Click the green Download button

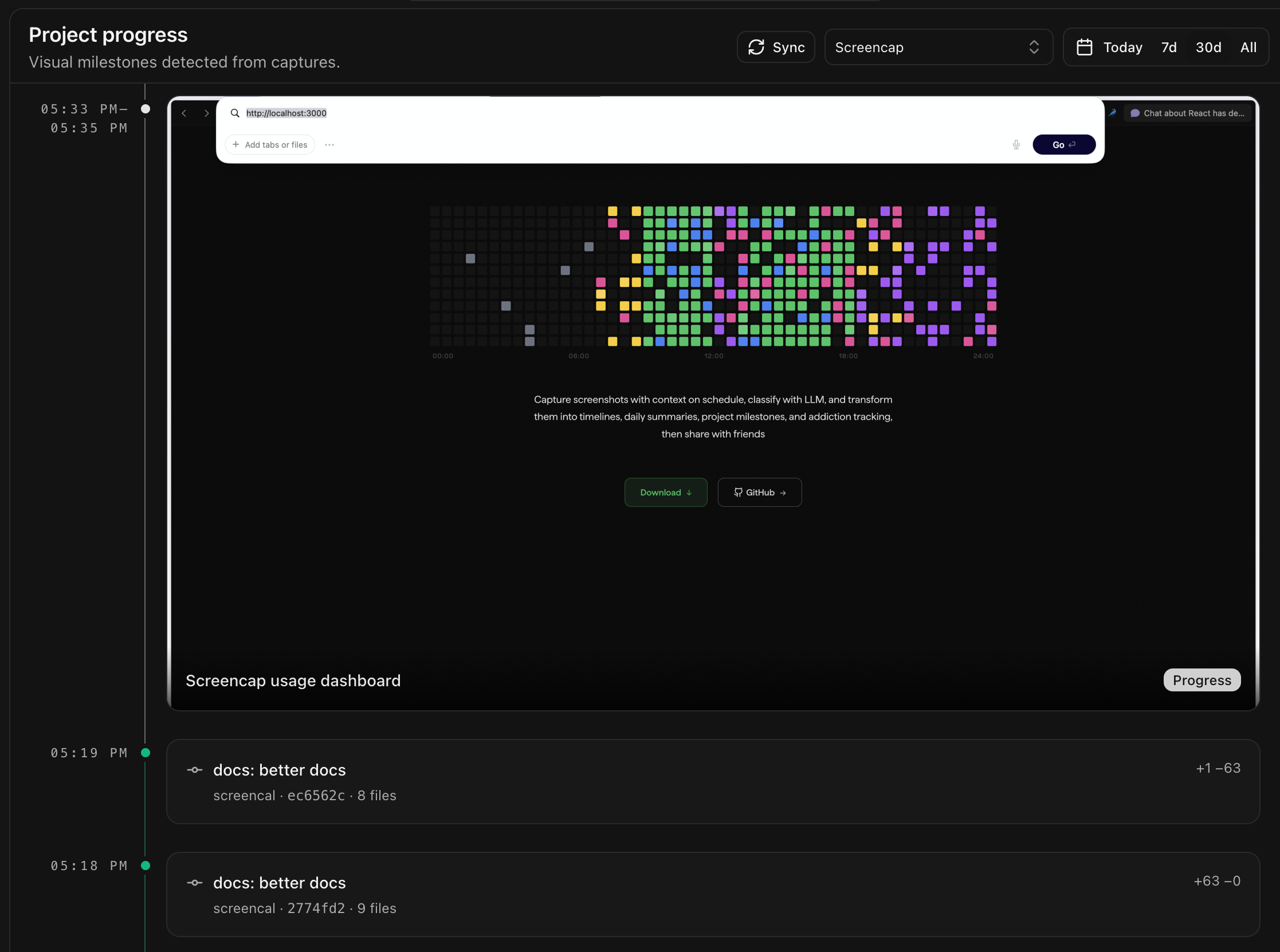click(x=666, y=492)
